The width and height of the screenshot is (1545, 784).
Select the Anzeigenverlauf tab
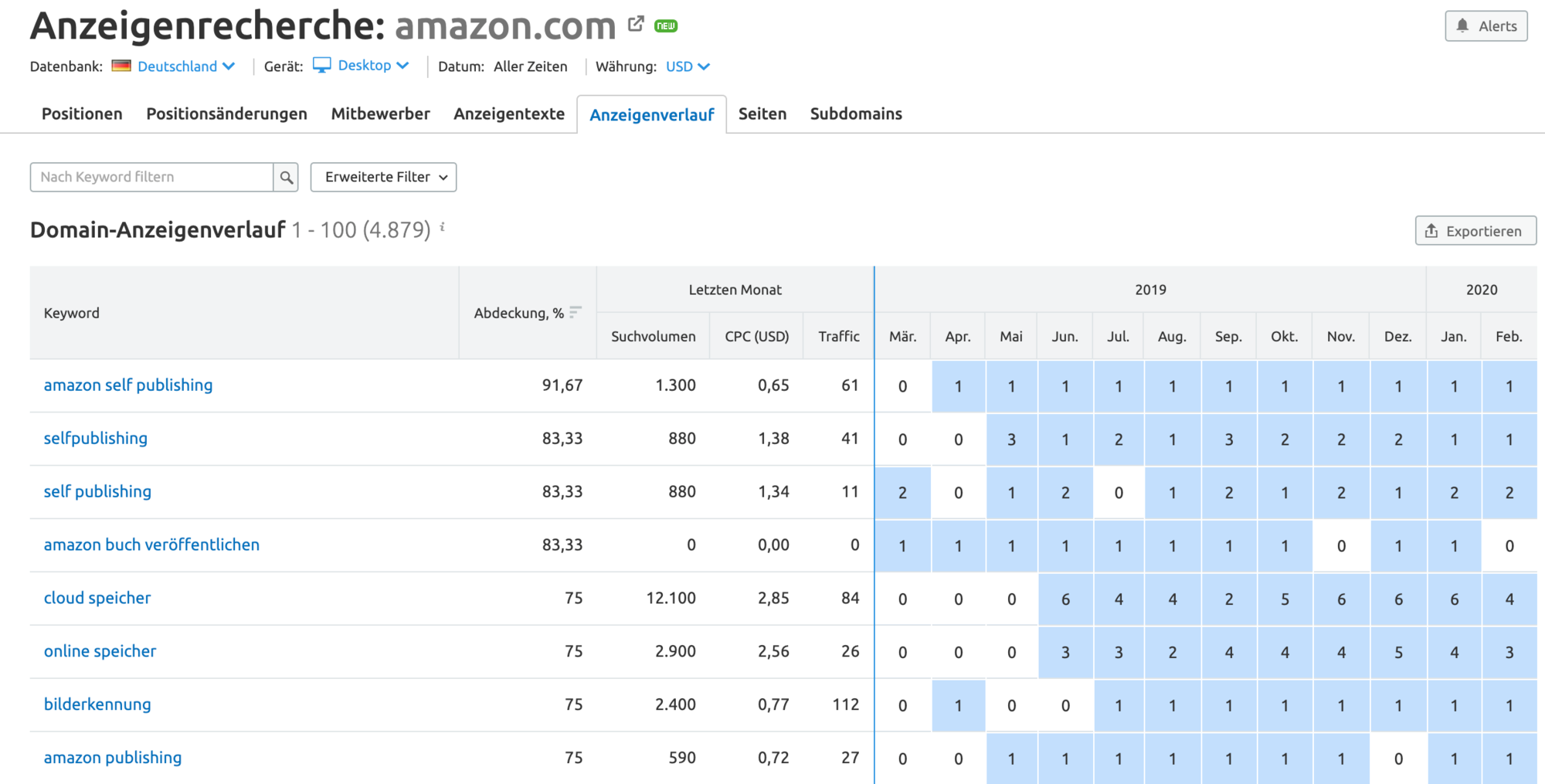coord(652,114)
